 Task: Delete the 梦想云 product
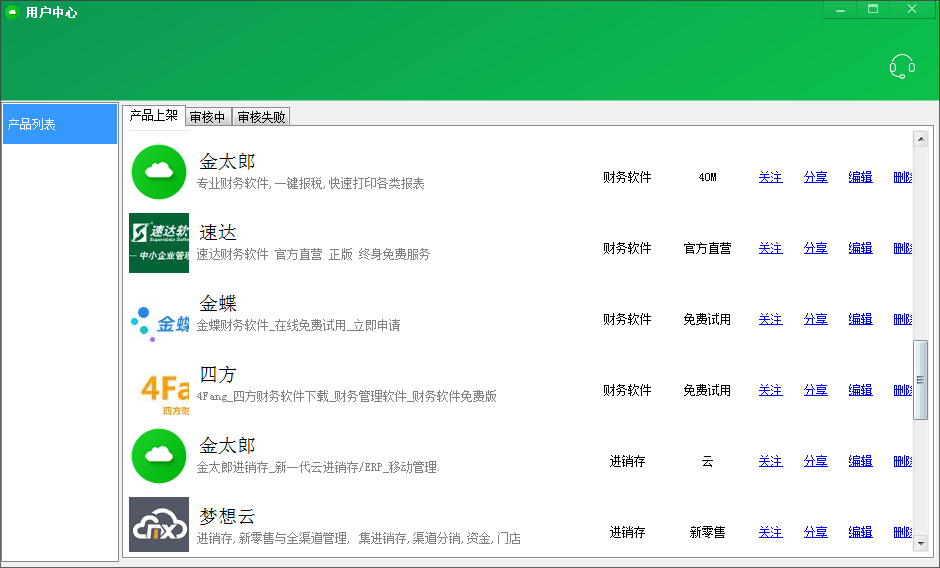tap(902, 532)
